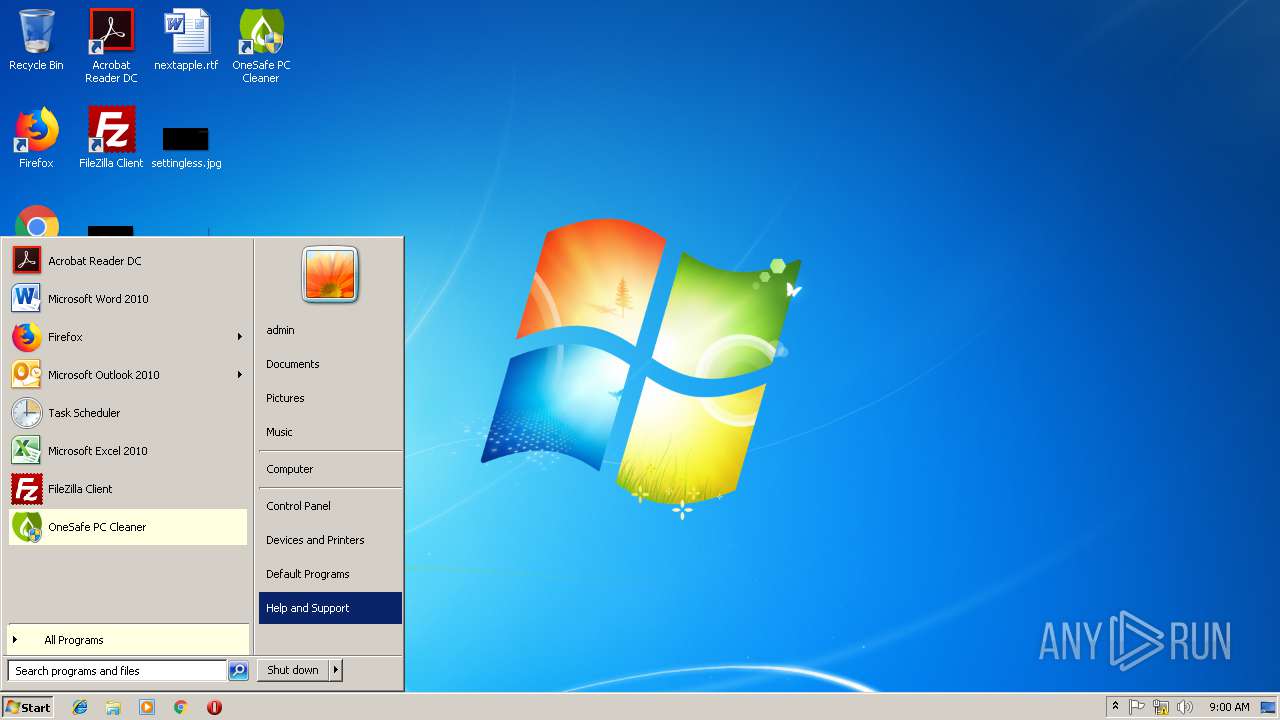Show hidden system tray icons

click(x=1116, y=707)
